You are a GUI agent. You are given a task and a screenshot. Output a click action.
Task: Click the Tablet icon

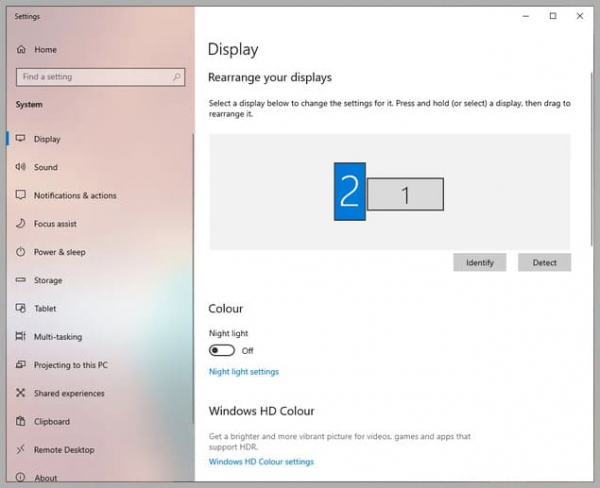[x=21, y=308]
